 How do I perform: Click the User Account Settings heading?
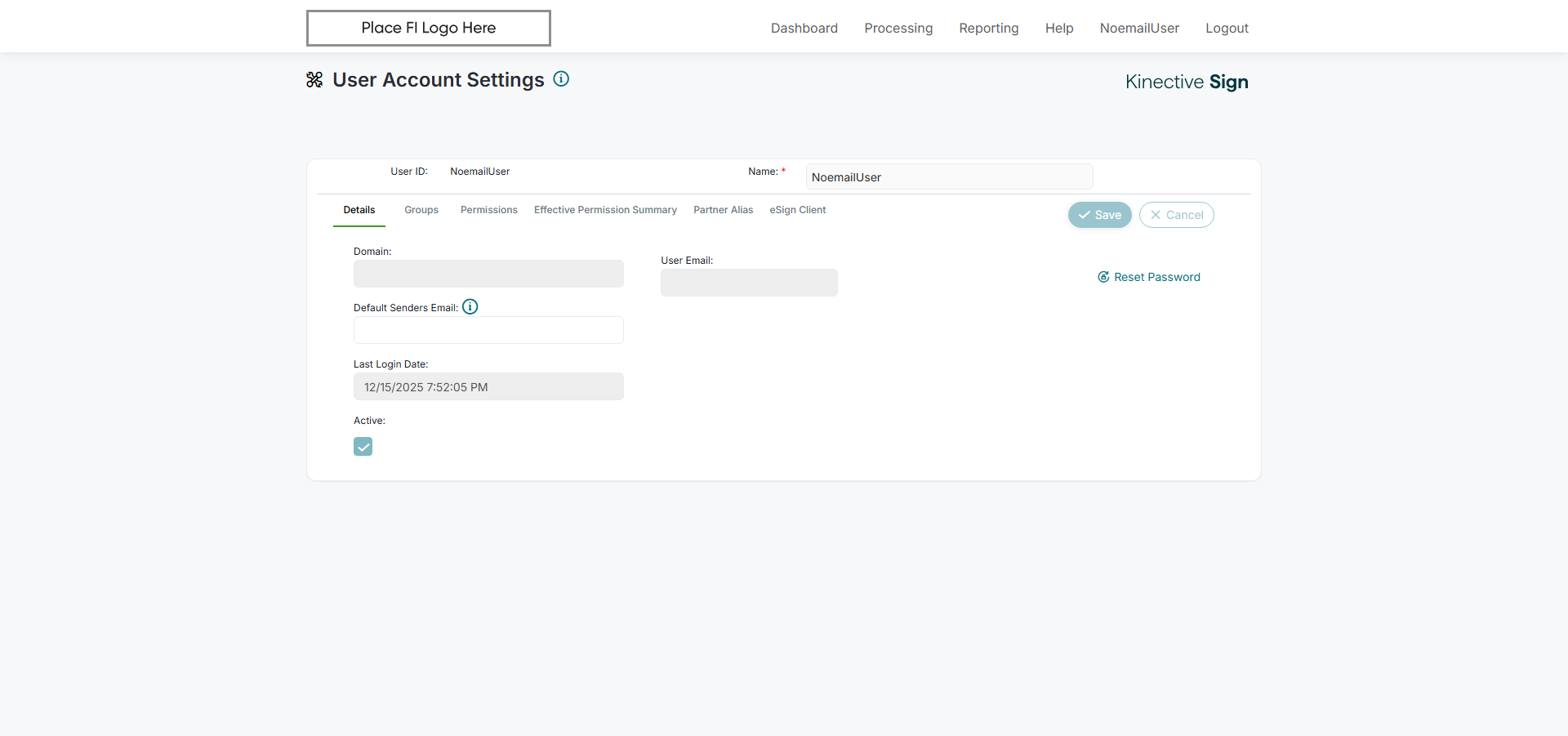(x=439, y=80)
